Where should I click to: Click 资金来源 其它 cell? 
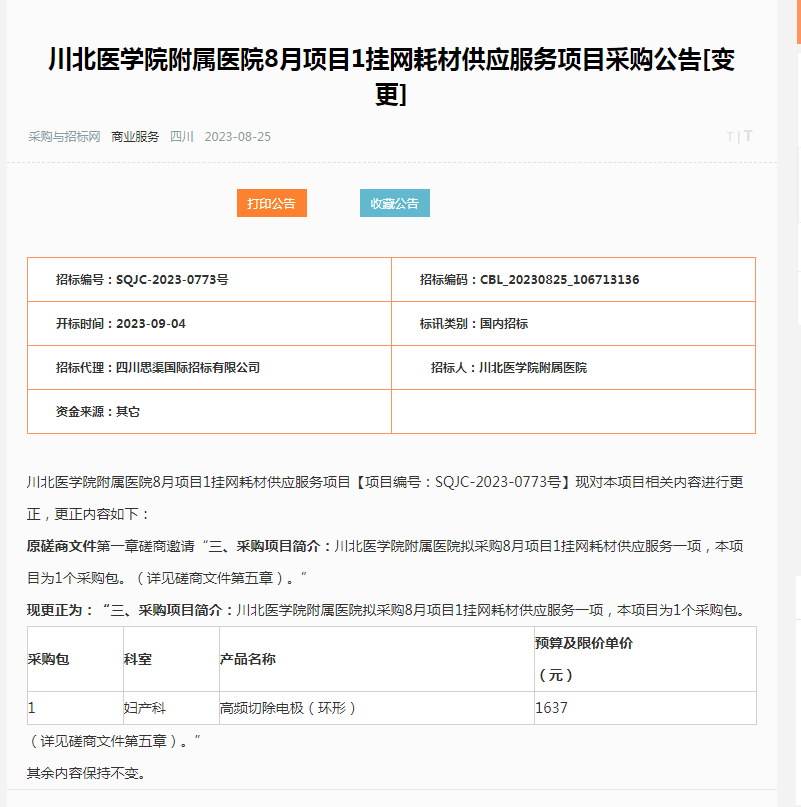pos(210,412)
